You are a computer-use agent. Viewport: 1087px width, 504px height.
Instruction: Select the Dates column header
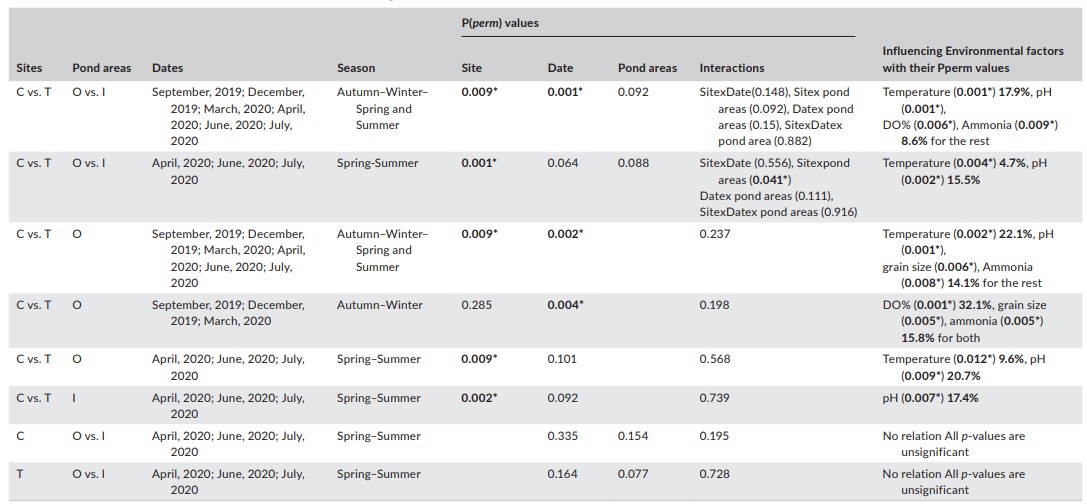point(167,68)
